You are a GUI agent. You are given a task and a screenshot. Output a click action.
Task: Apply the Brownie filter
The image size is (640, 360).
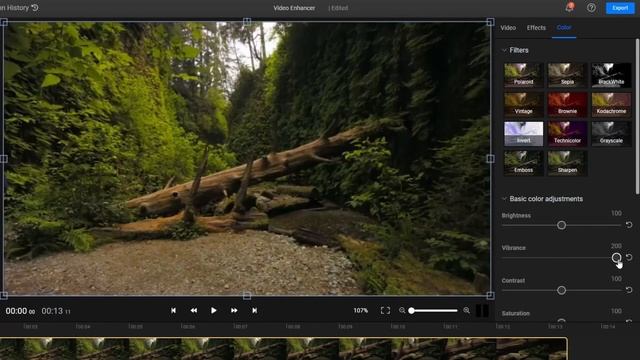[x=567, y=104]
